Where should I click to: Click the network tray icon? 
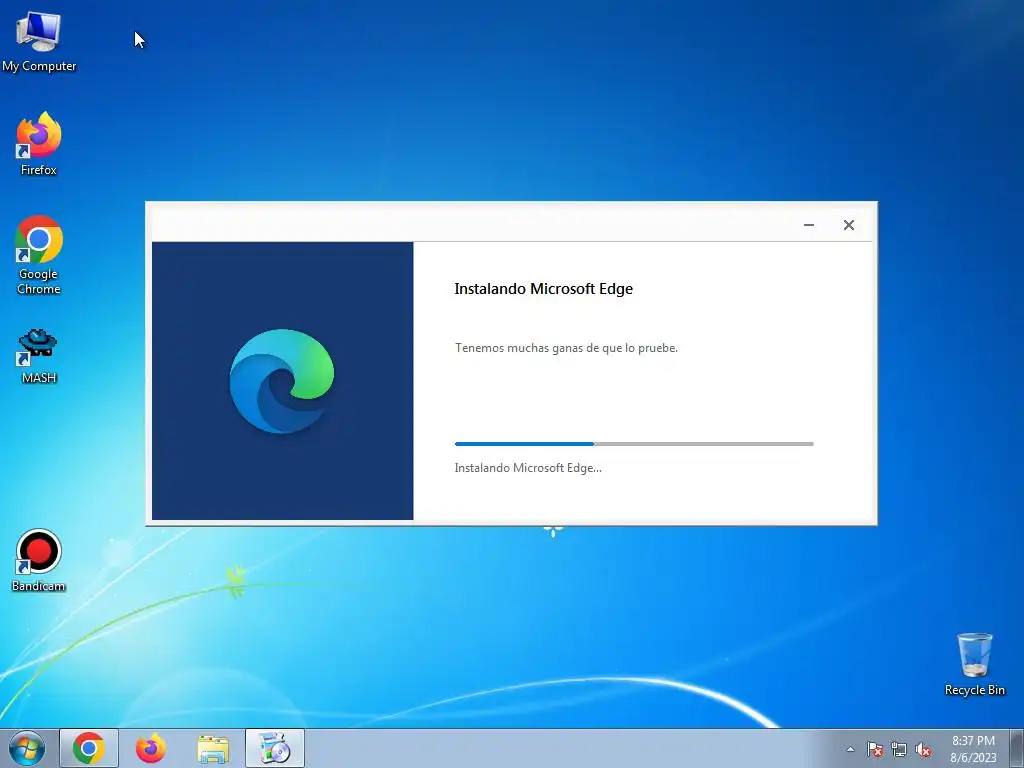coord(899,749)
